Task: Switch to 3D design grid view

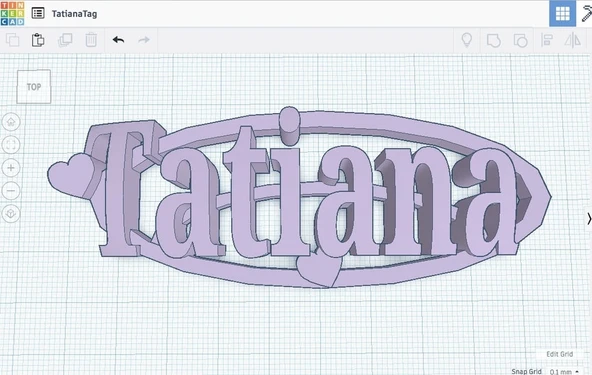Action: tap(562, 14)
